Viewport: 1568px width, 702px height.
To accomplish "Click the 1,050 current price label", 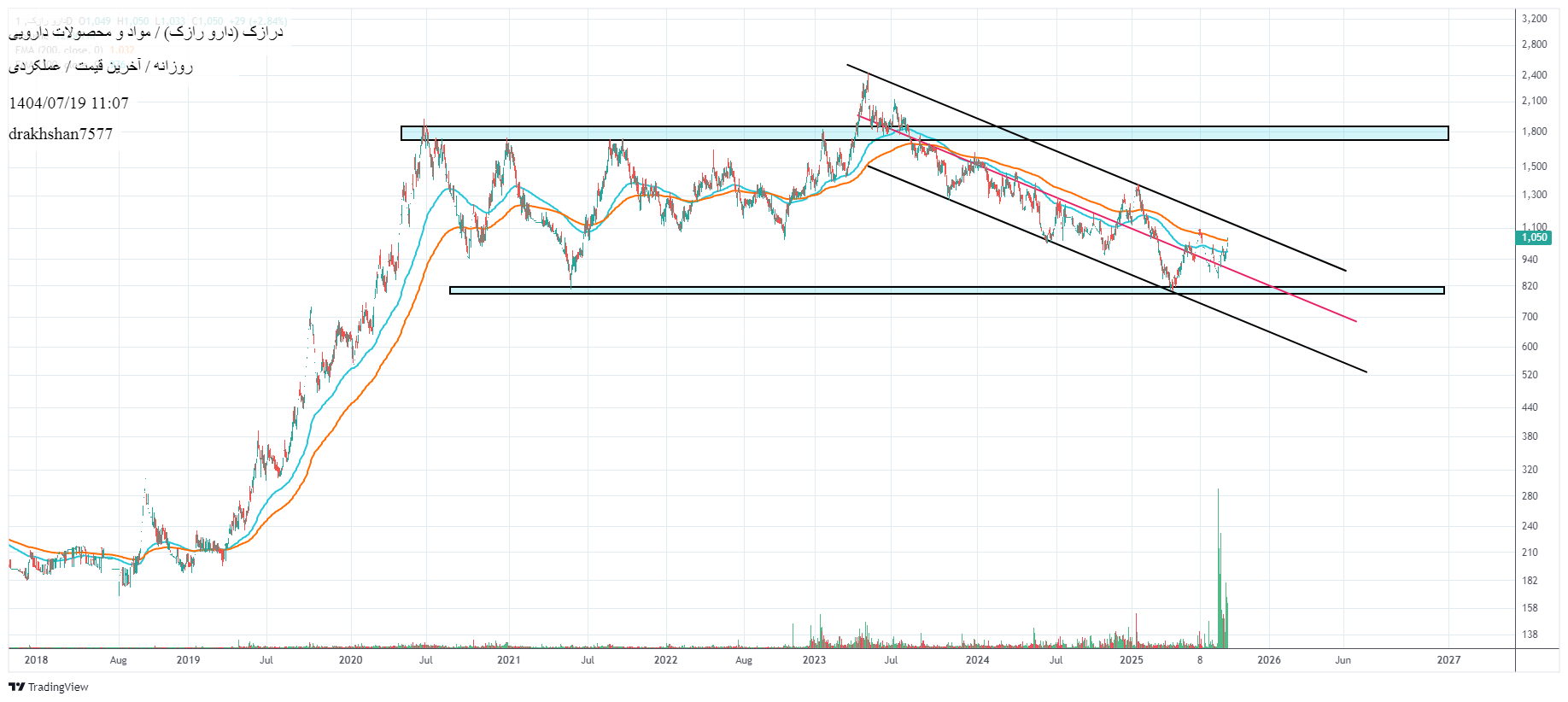I will 1534,237.
